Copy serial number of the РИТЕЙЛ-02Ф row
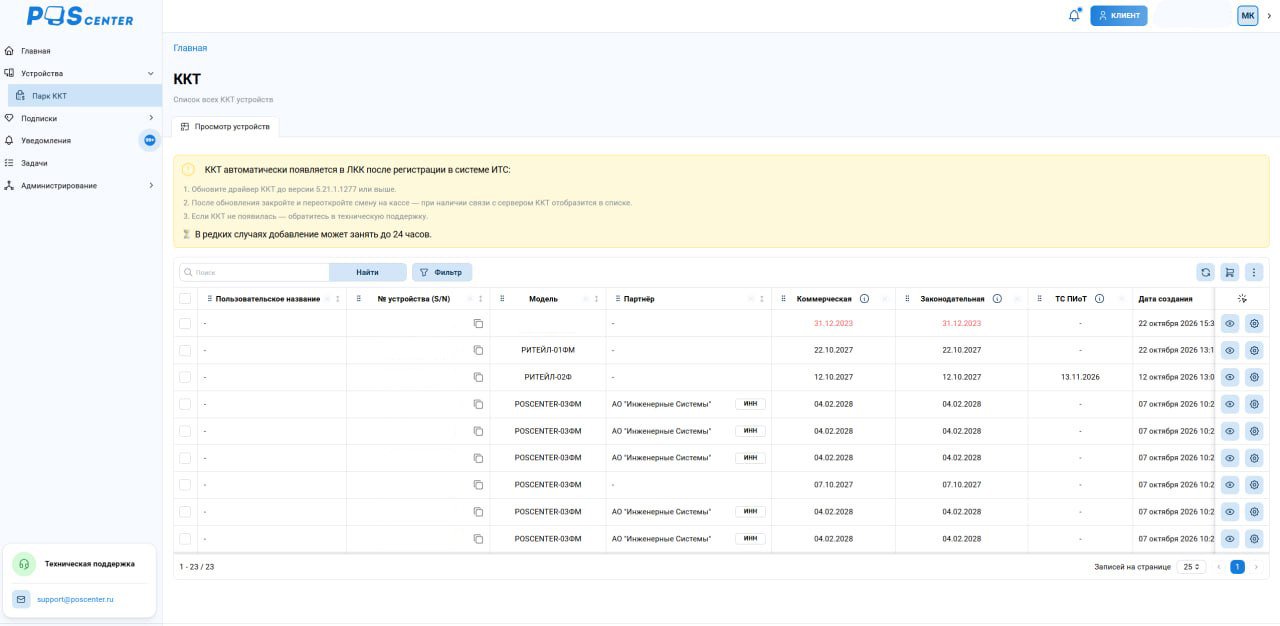This screenshot has height=626, width=1280. pos(478,377)
